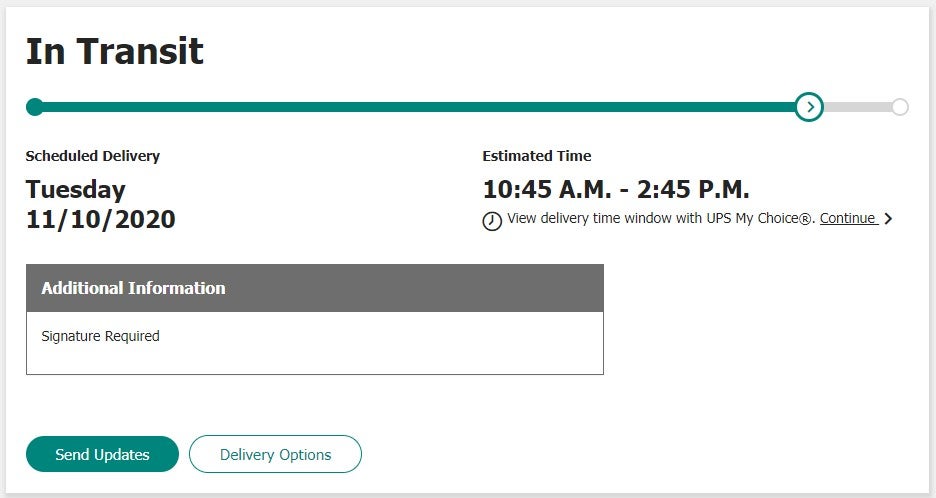This screenshot has height=498, width=936.
Task: Click the Tuesday delivery day text
Action: [76, 189]
